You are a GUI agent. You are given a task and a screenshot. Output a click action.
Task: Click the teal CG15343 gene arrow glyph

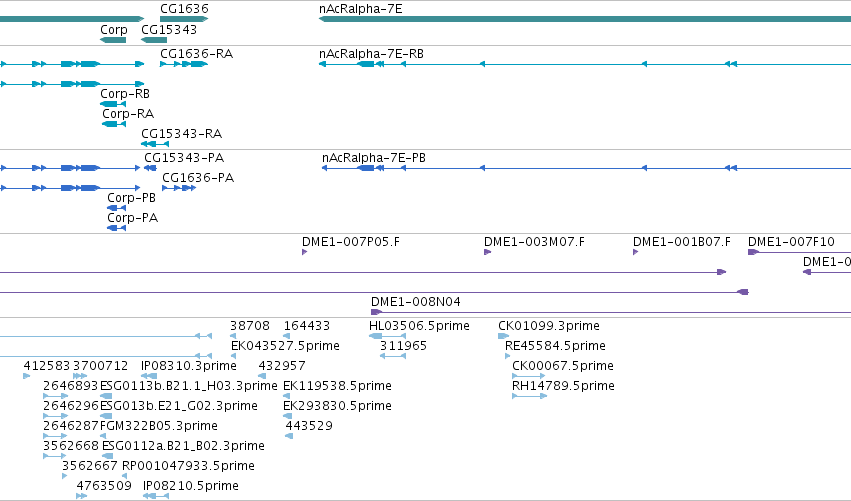click(154, 40)
